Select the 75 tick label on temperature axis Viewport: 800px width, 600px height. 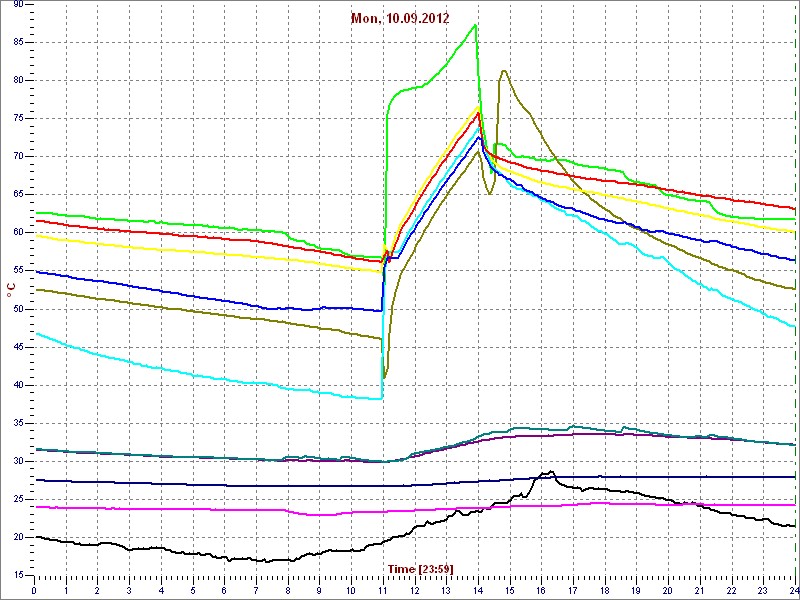(x=17, y=119)
